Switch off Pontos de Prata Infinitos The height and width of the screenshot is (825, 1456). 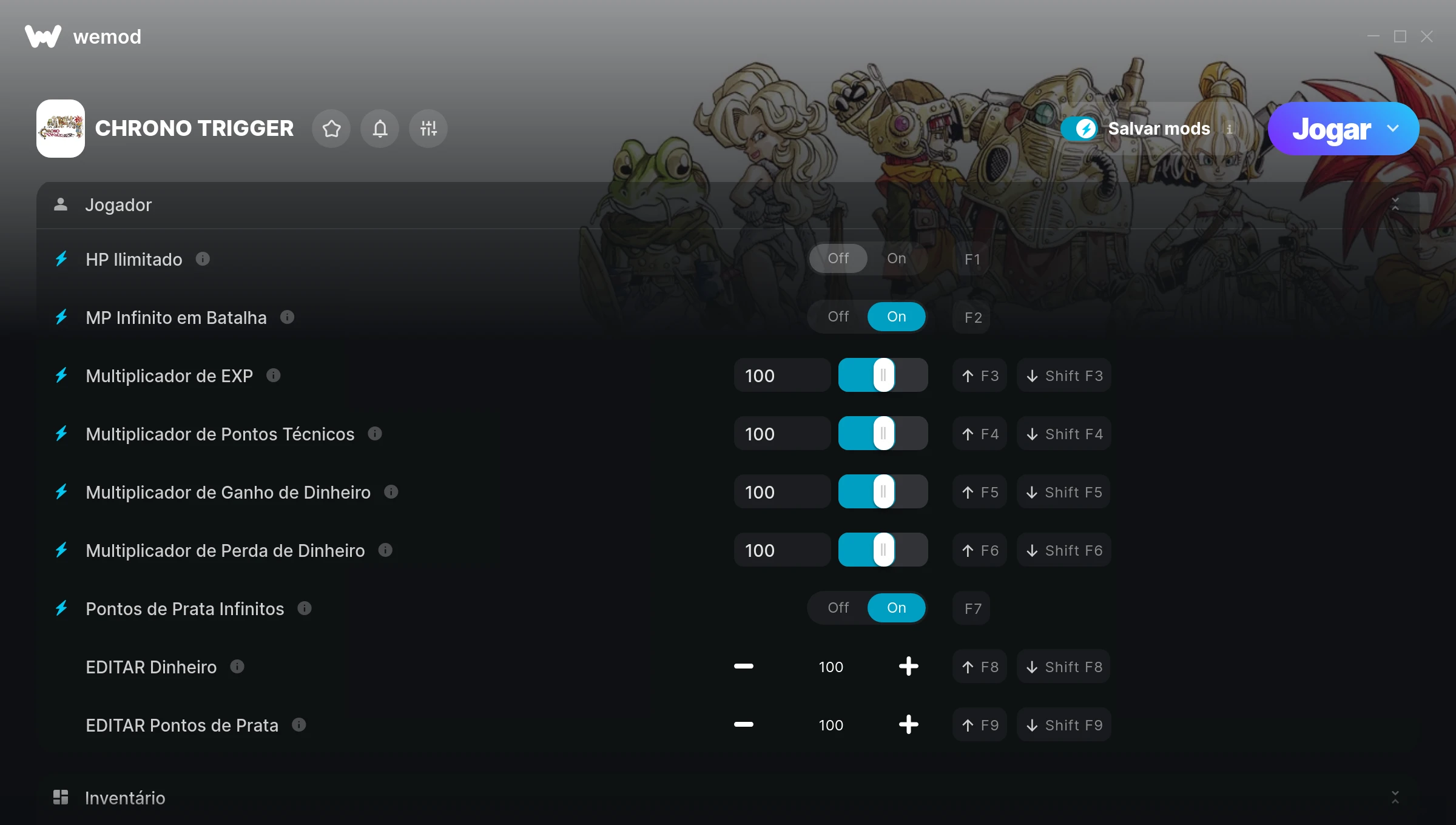[838, 608]
